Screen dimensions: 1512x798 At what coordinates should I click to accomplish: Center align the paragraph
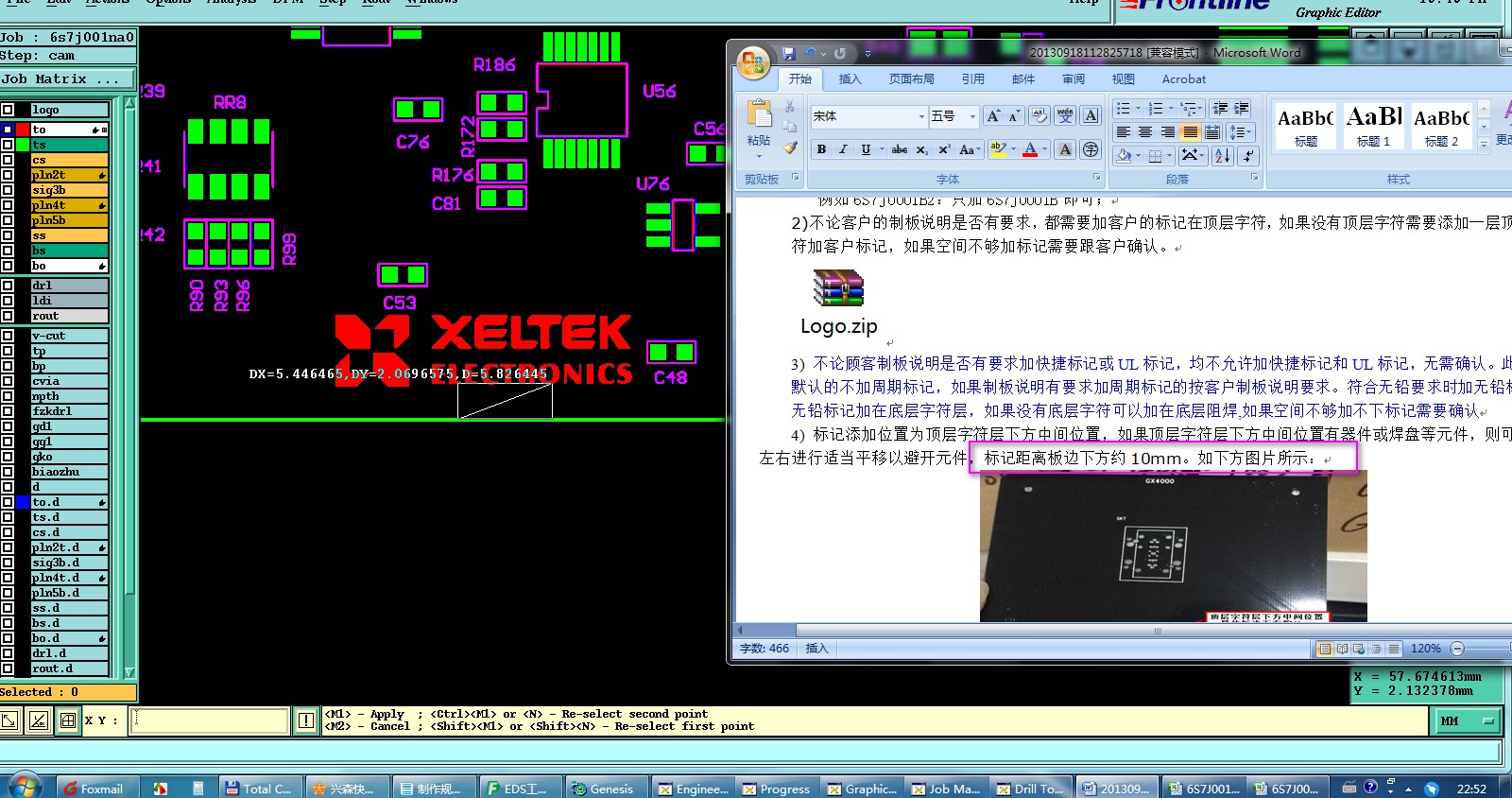coord(1145,131)
